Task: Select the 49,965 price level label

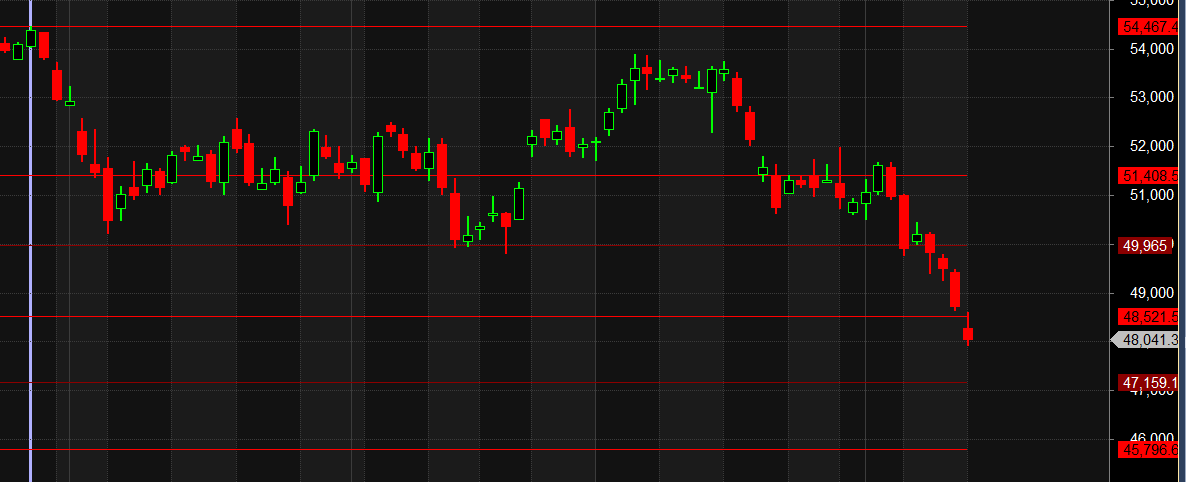Action: tap(1146, 245)
